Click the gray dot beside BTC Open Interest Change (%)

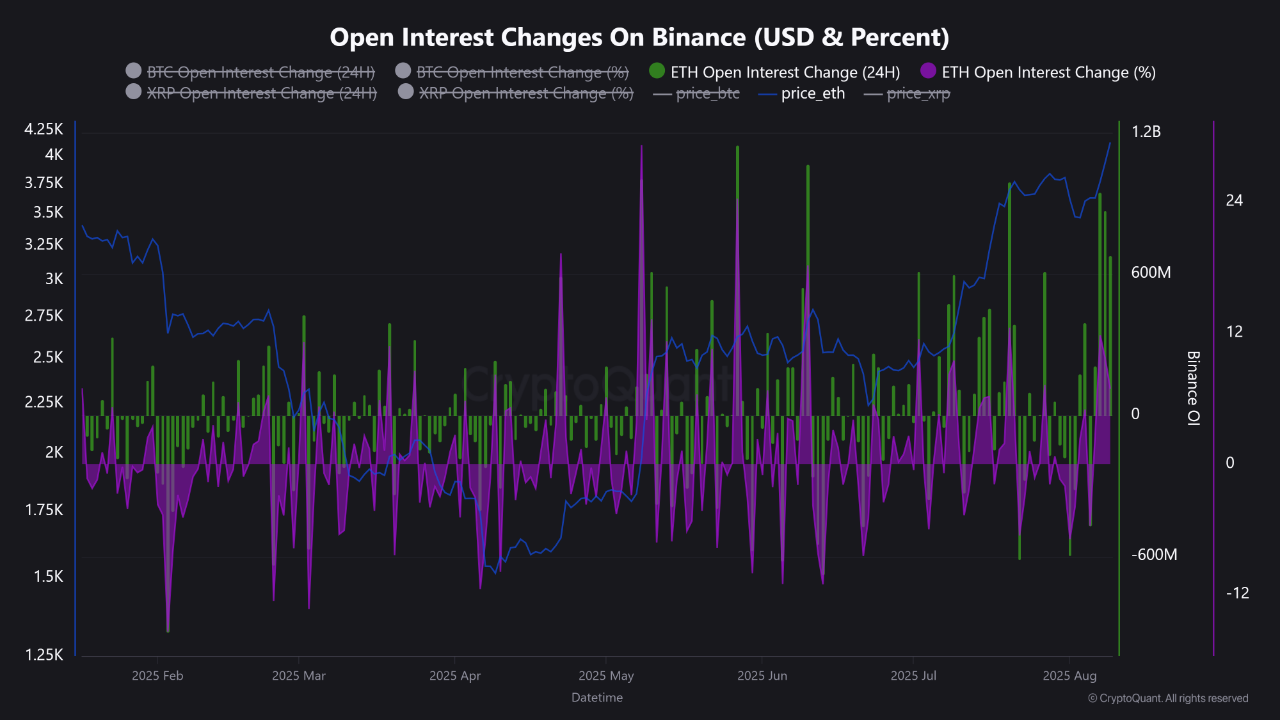coord(403,72)
